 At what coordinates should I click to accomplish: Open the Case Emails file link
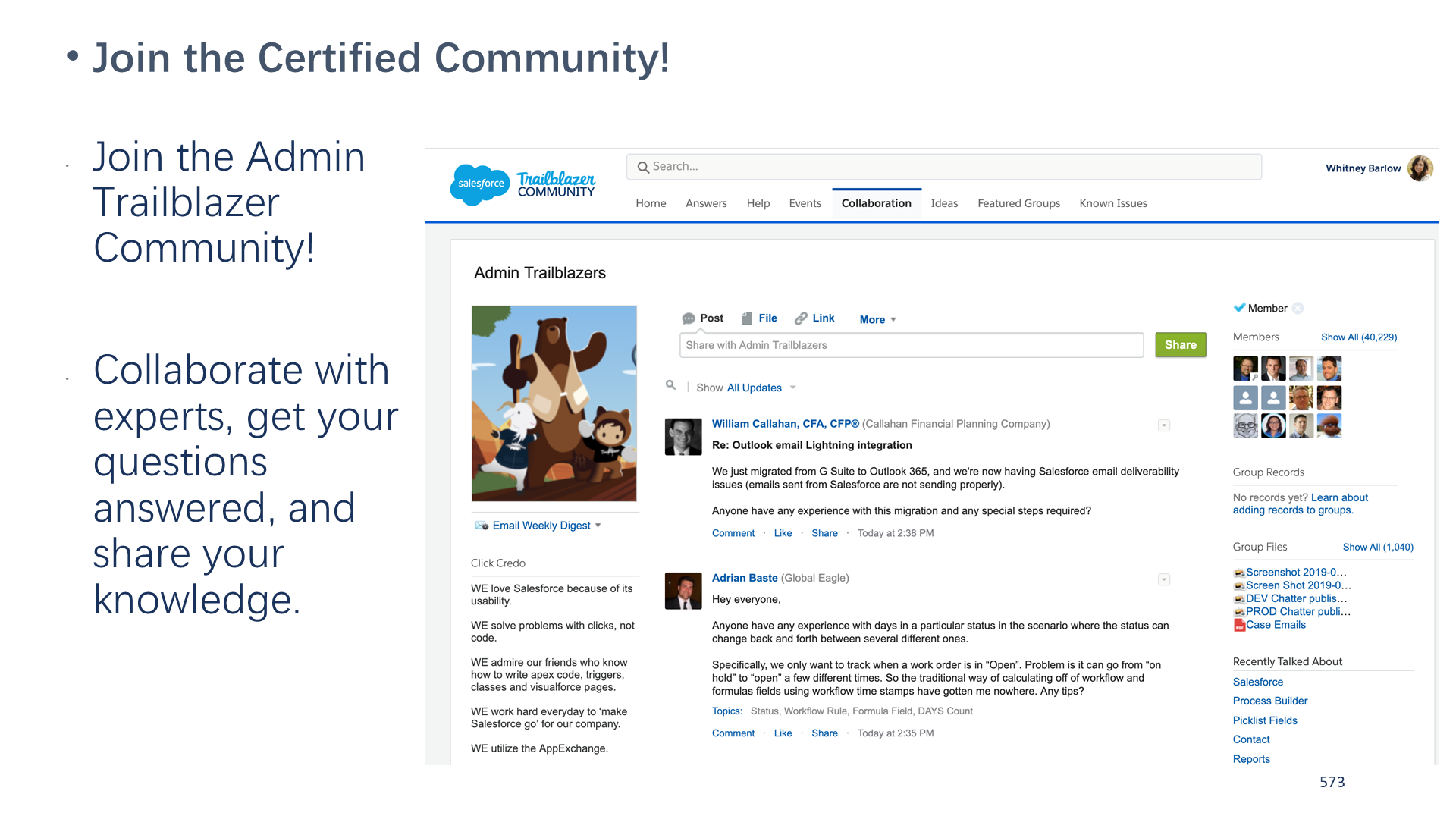(1276, 625)
